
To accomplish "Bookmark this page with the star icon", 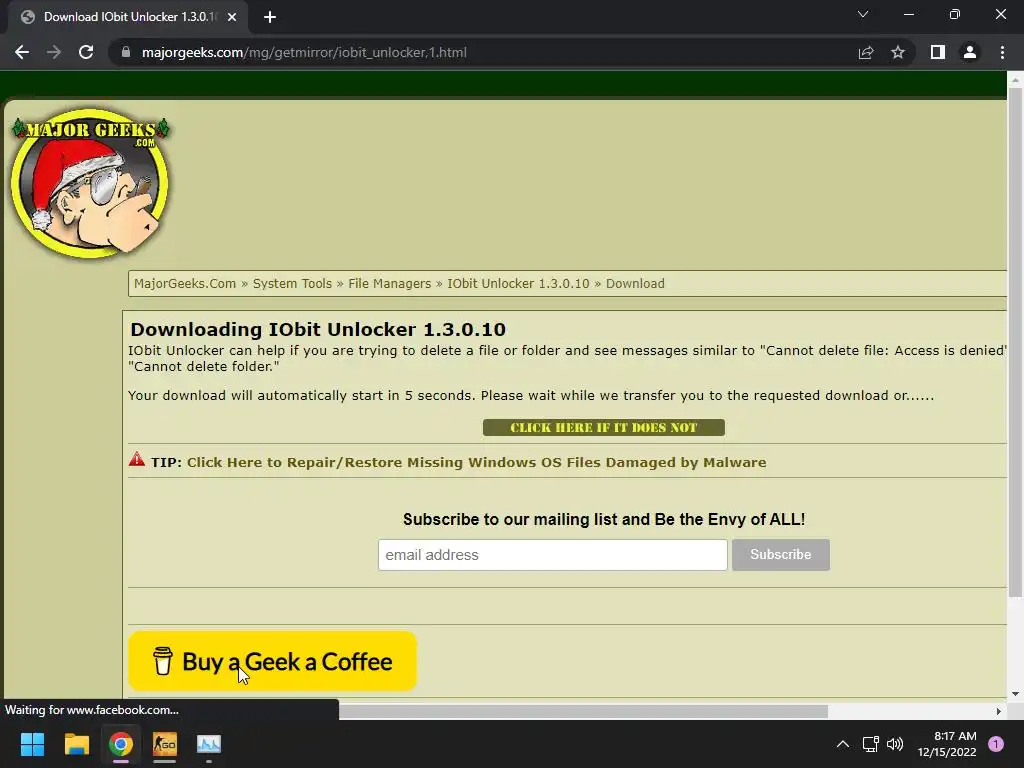I will tap(898, 52).
